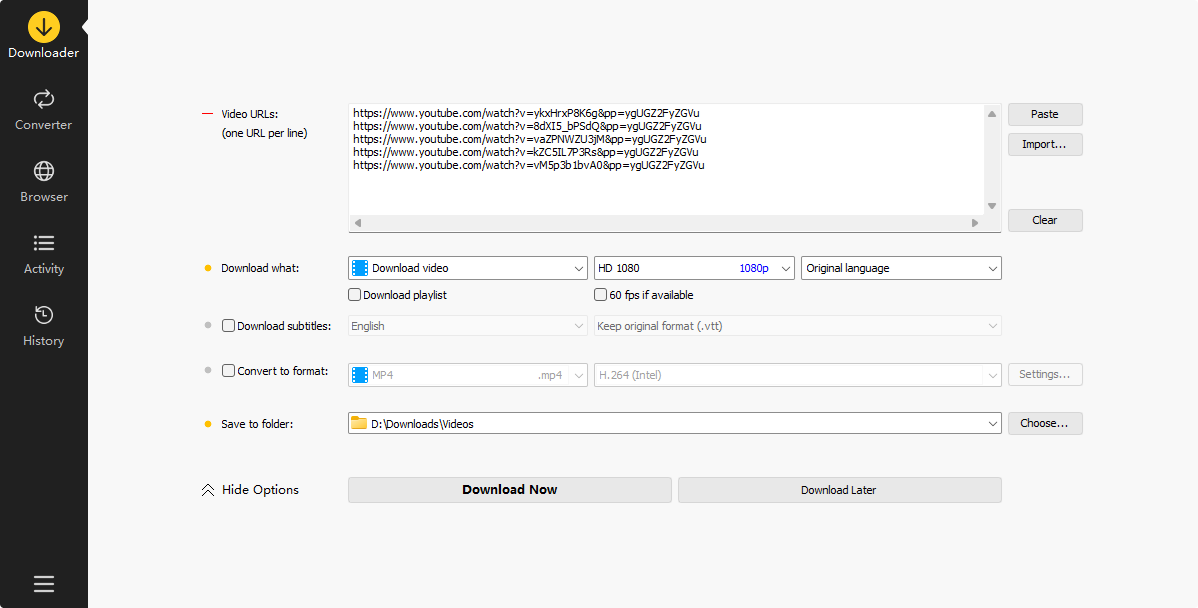Screen dimensions: 1198x608
Task: Enable the Download playlist checkbox
Action: pyautogui.click(x=354, y=295)
